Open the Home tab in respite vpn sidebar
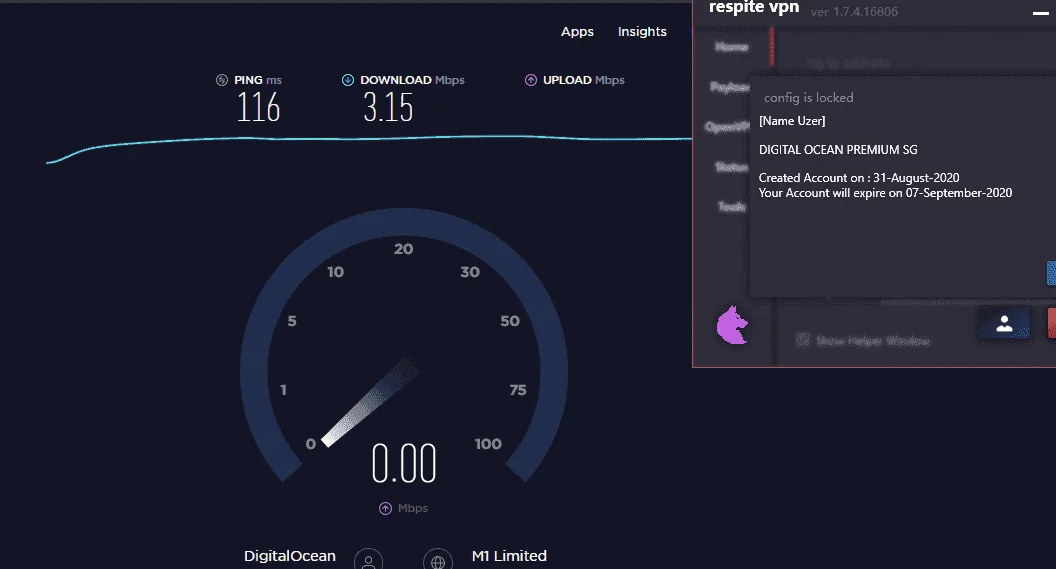 coord(731,47)
